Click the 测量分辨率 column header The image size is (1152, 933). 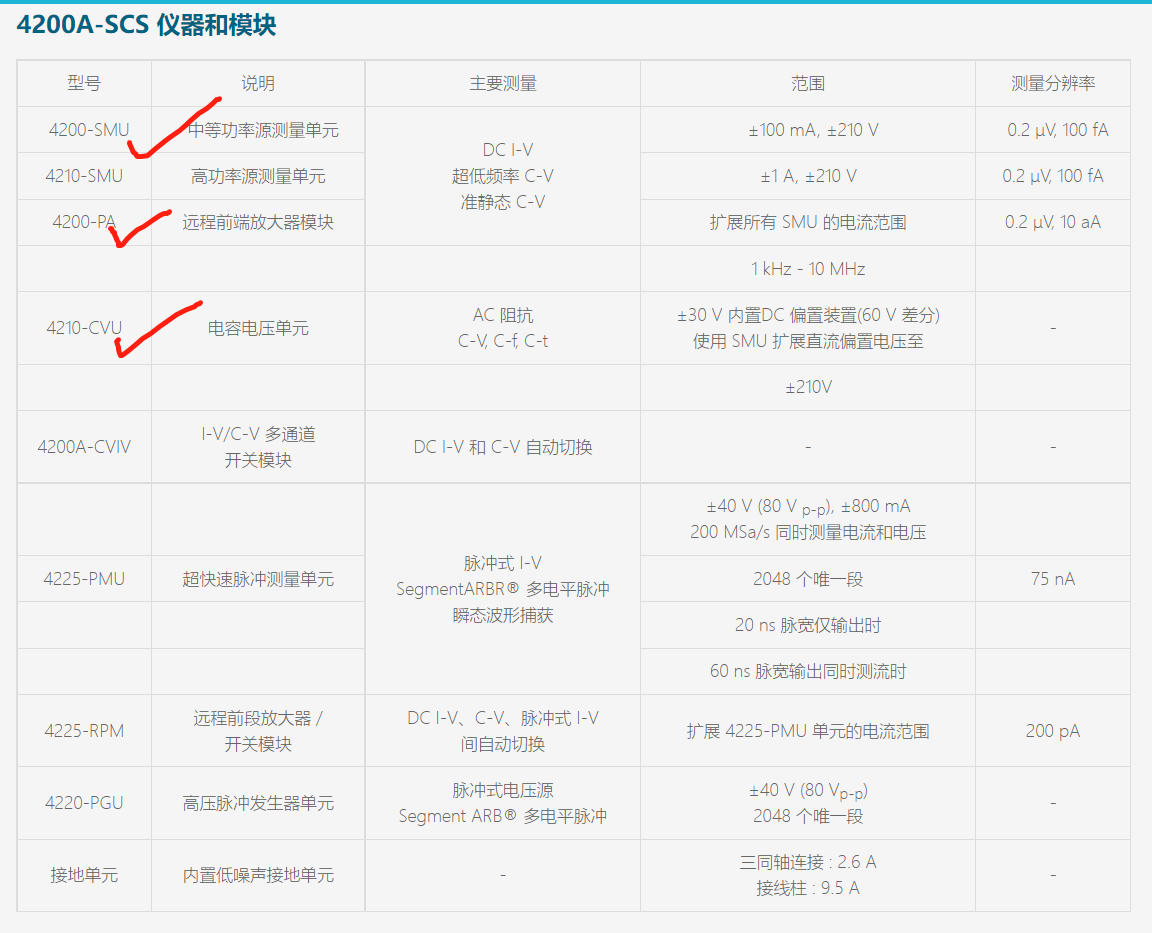tap(1052, 83)
